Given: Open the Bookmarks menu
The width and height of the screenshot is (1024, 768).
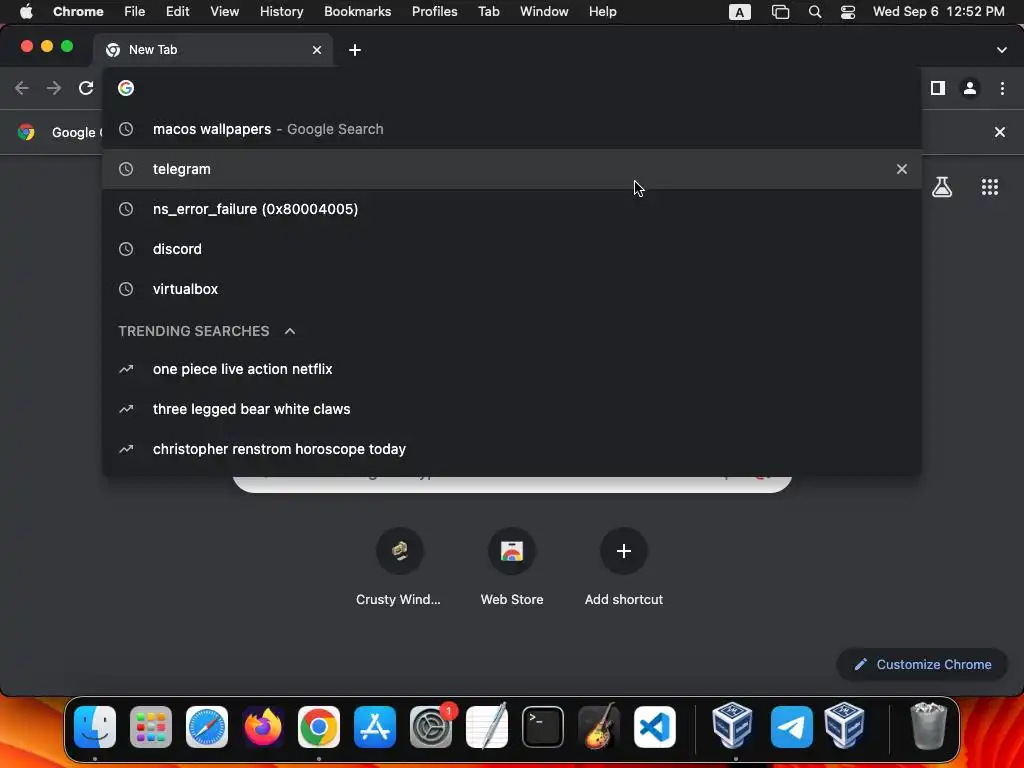Looking at the screenshot, I should pos(357,12).
